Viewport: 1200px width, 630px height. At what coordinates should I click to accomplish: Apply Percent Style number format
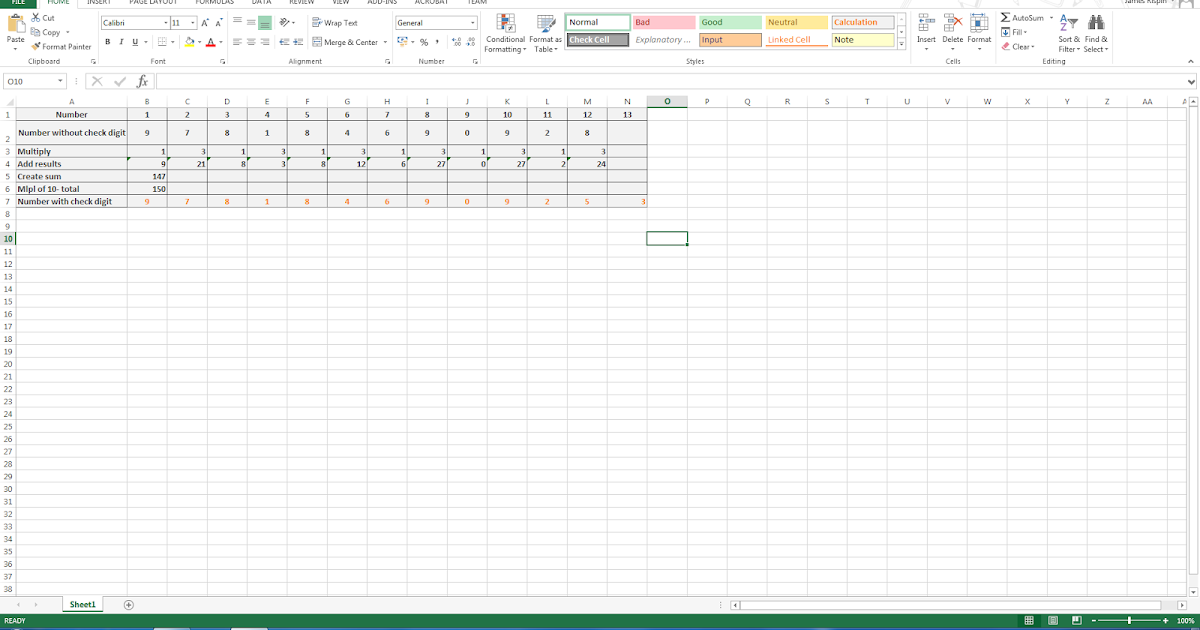(x=424, y=42)
